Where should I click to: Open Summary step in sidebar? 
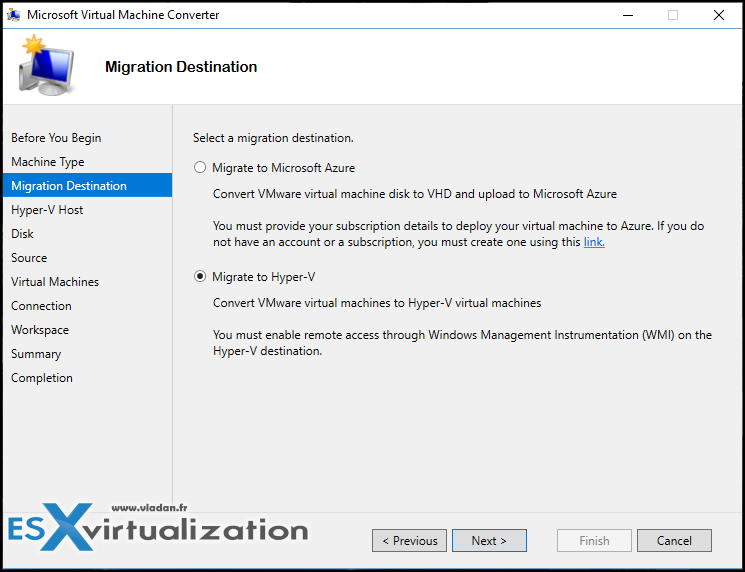[x=36, y=354]
